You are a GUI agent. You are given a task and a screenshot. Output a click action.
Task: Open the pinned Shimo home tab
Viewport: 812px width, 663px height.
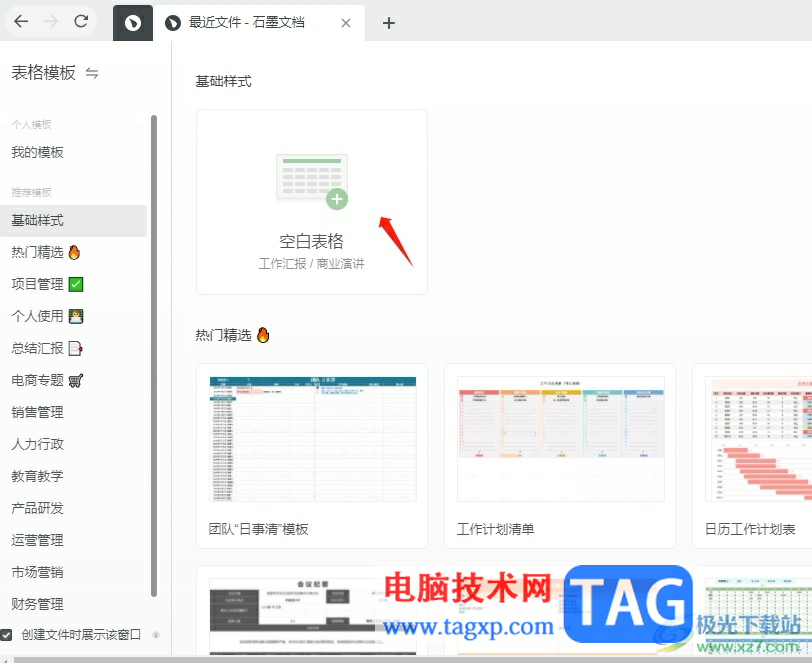(133, 23)
